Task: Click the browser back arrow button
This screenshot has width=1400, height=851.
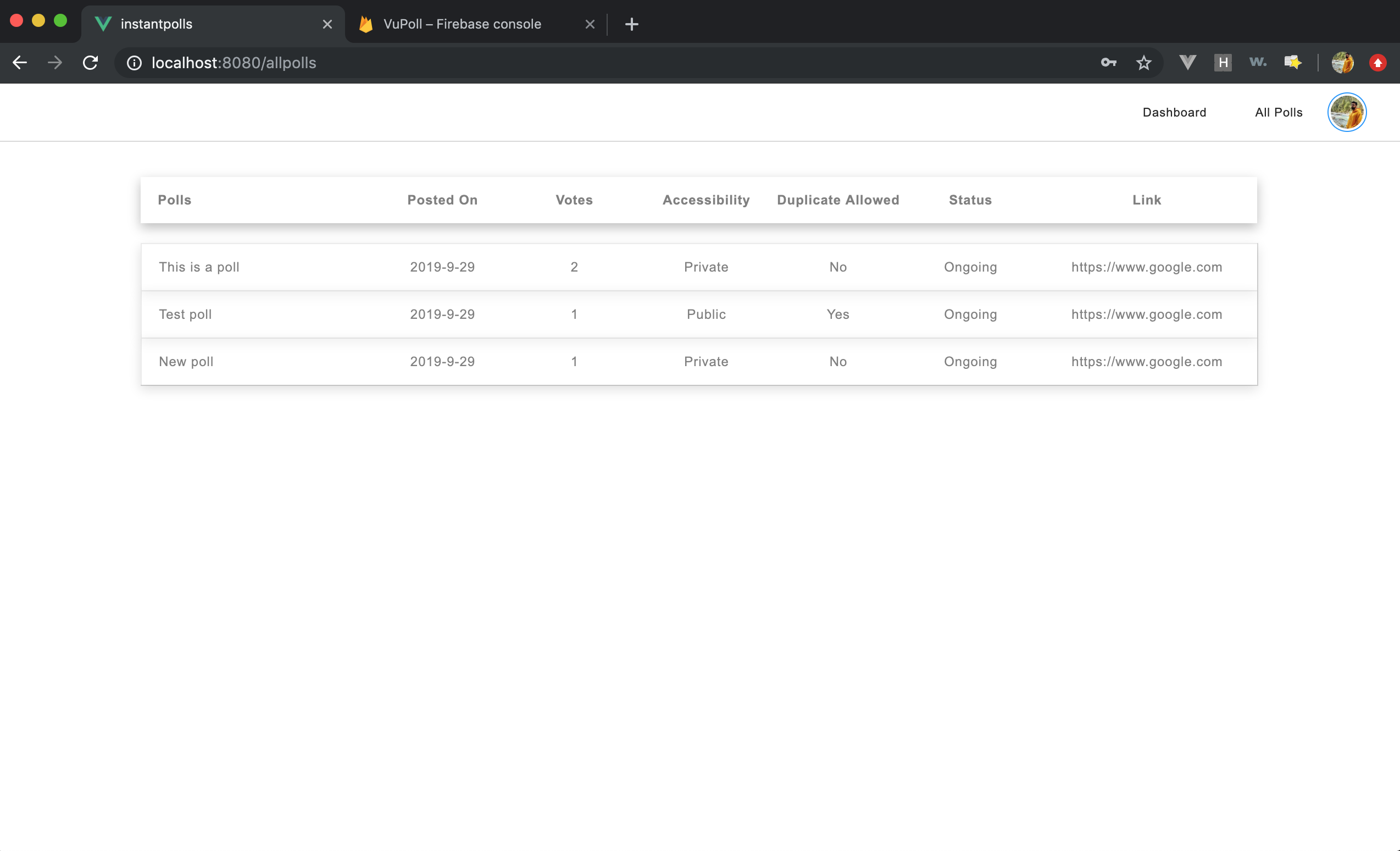Action: (20, 63)
